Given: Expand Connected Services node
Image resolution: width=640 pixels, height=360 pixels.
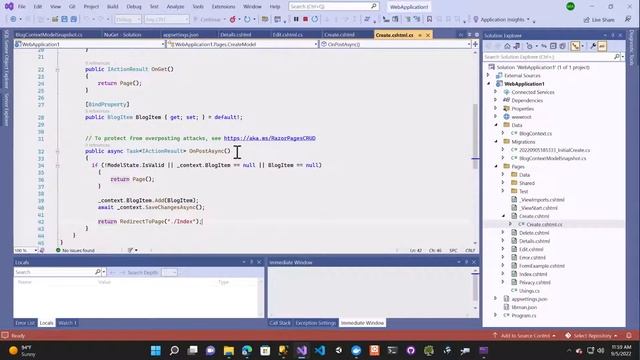Looking at the screenshot, I should click(x=496, y=92).
